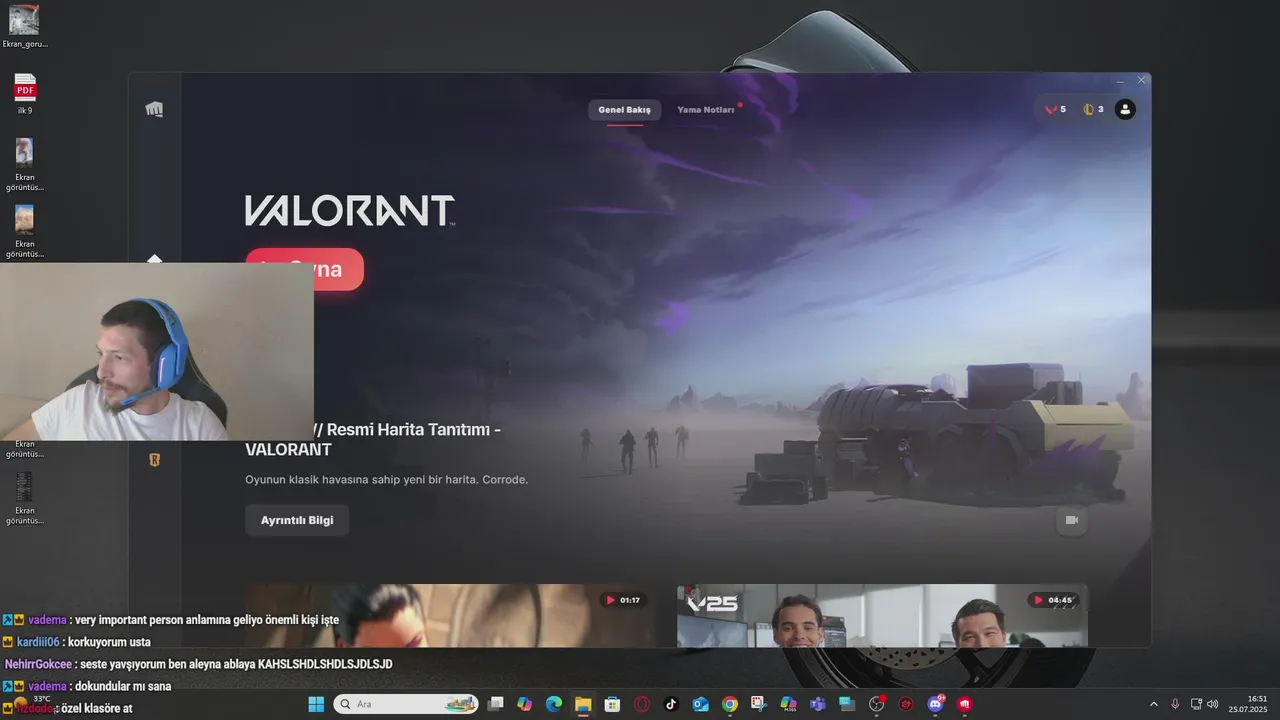The height and width of the screenshot is (720, 1280).
Task: Click the gold coin balance showing 3
Action: tap(1093, 109)
